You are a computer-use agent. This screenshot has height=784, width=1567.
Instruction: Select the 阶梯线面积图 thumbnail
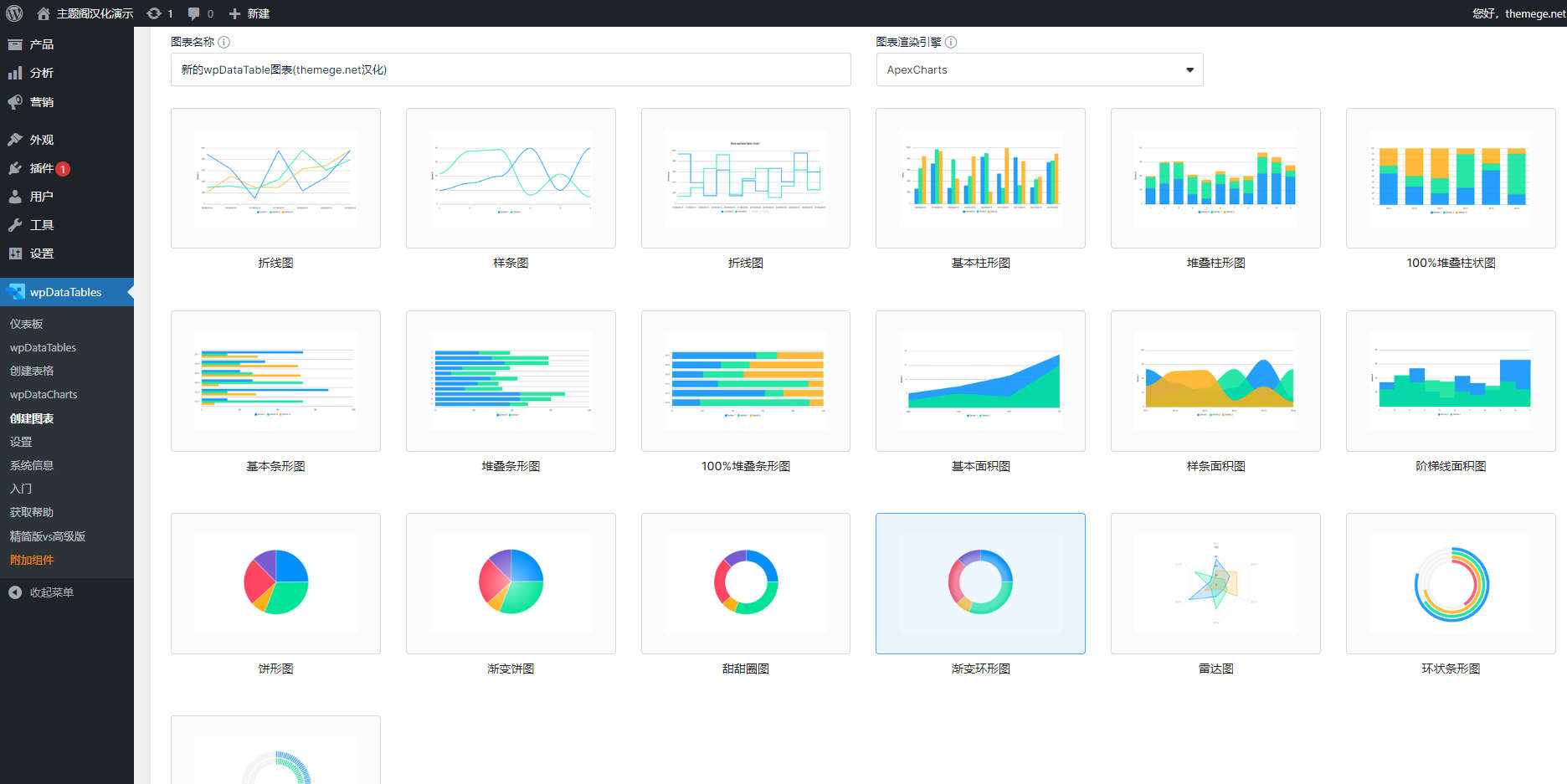pos(1451,382)
